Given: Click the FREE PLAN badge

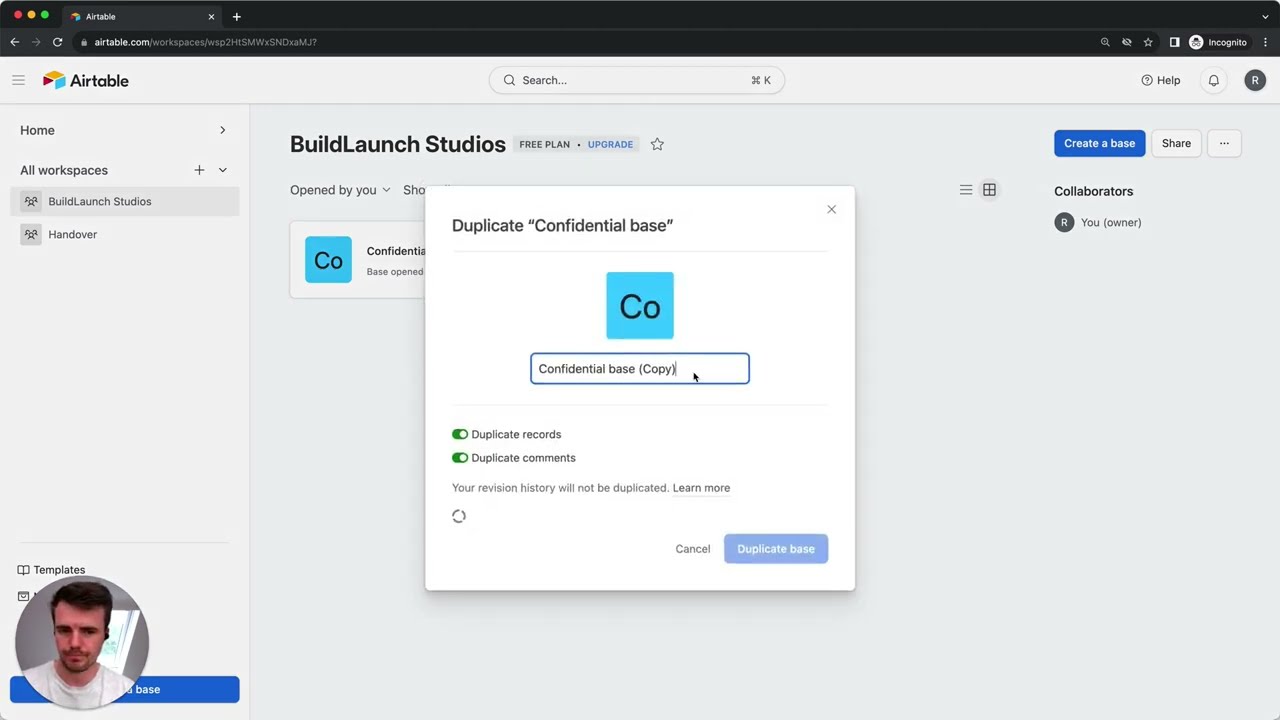Looking at the screenshot, I should click(x=544, y=144).
